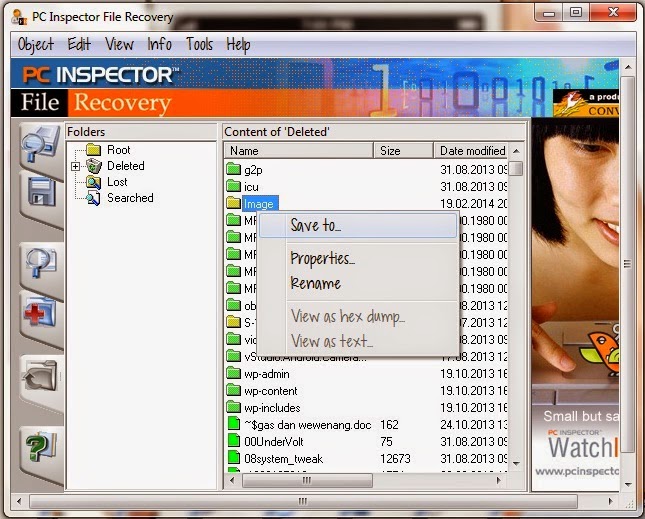The height and width of the screenshot is (519, 645).
Task: Click the wp-includes folder icon
Action: (234, 407)
